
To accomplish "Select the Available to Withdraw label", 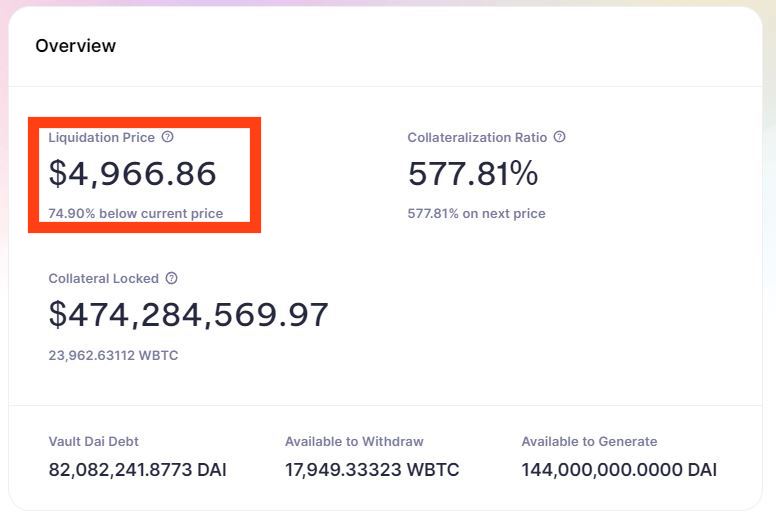I will (354, 441).
